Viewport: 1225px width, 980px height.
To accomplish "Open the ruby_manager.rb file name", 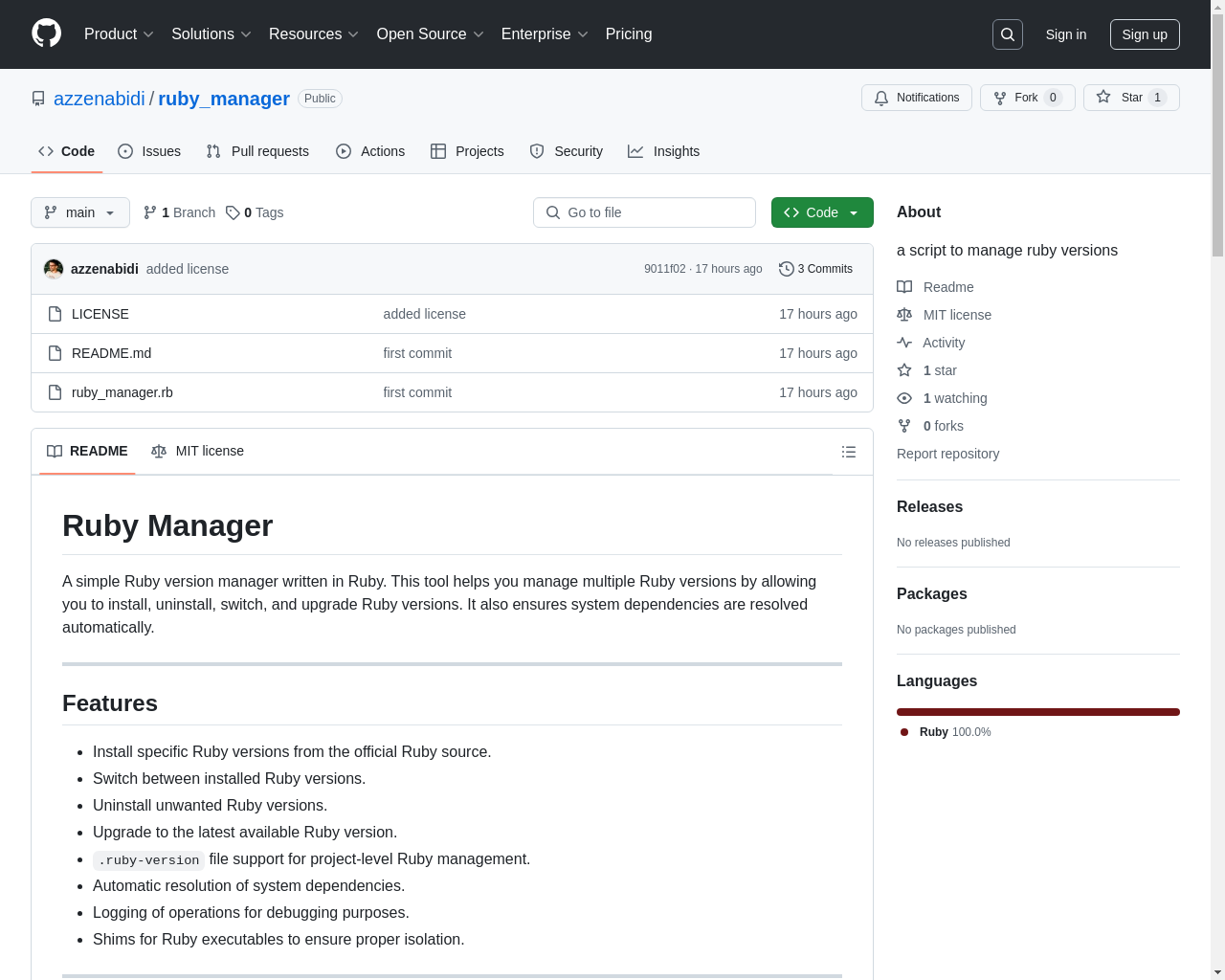I will [122, 392].
